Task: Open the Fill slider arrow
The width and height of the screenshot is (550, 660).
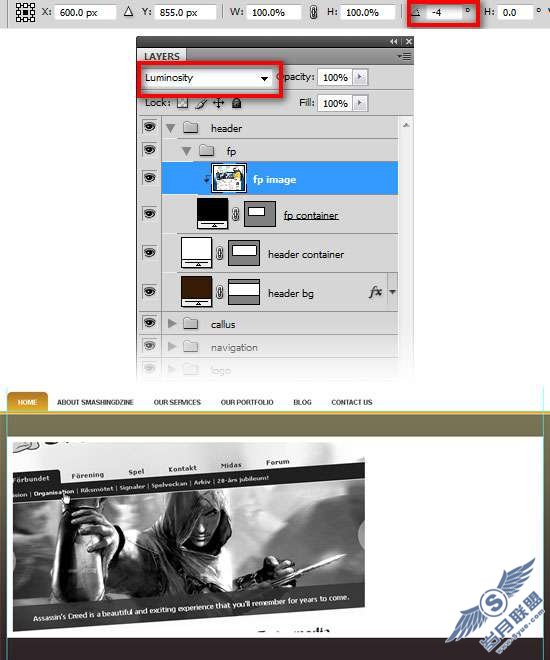Action: pyautogui.click(x=360, y=103)
